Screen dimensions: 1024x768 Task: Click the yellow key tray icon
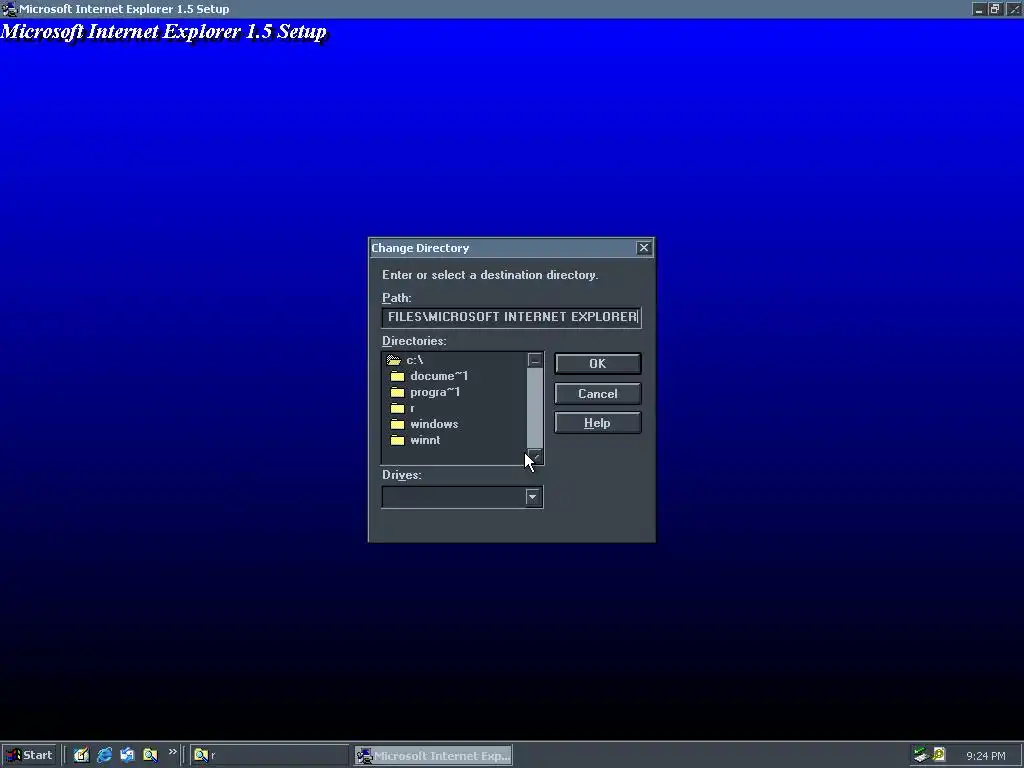pos(939,754)
